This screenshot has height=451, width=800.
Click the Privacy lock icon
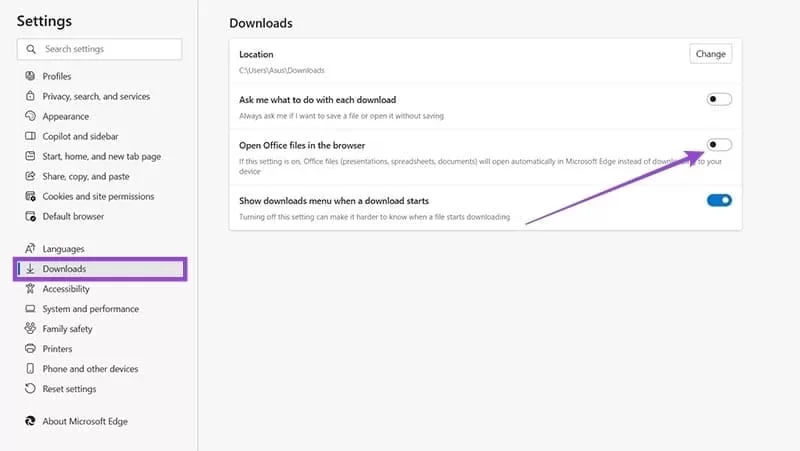pyautogui.click(x=30, y=96)
